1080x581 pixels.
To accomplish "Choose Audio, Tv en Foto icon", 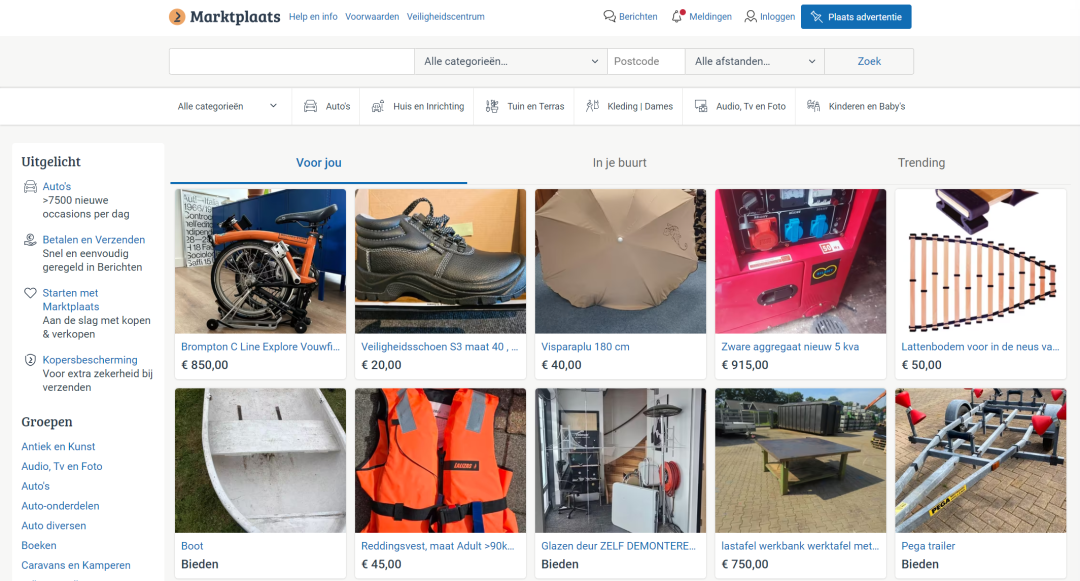I will coord(701,106).
